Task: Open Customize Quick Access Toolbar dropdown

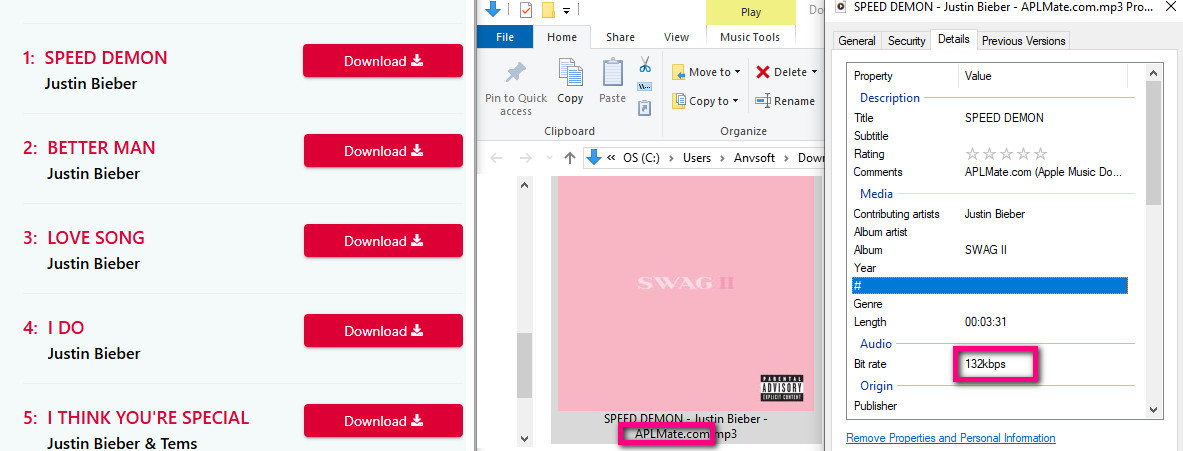Action: click(x=566, y=11)
